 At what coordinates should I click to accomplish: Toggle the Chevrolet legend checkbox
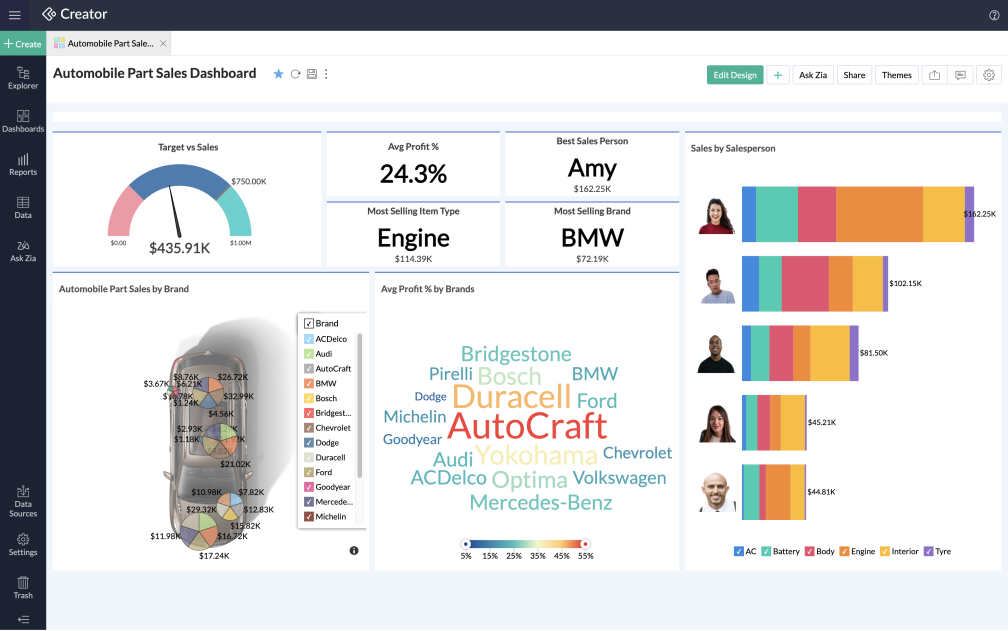[x=309, y=427]
